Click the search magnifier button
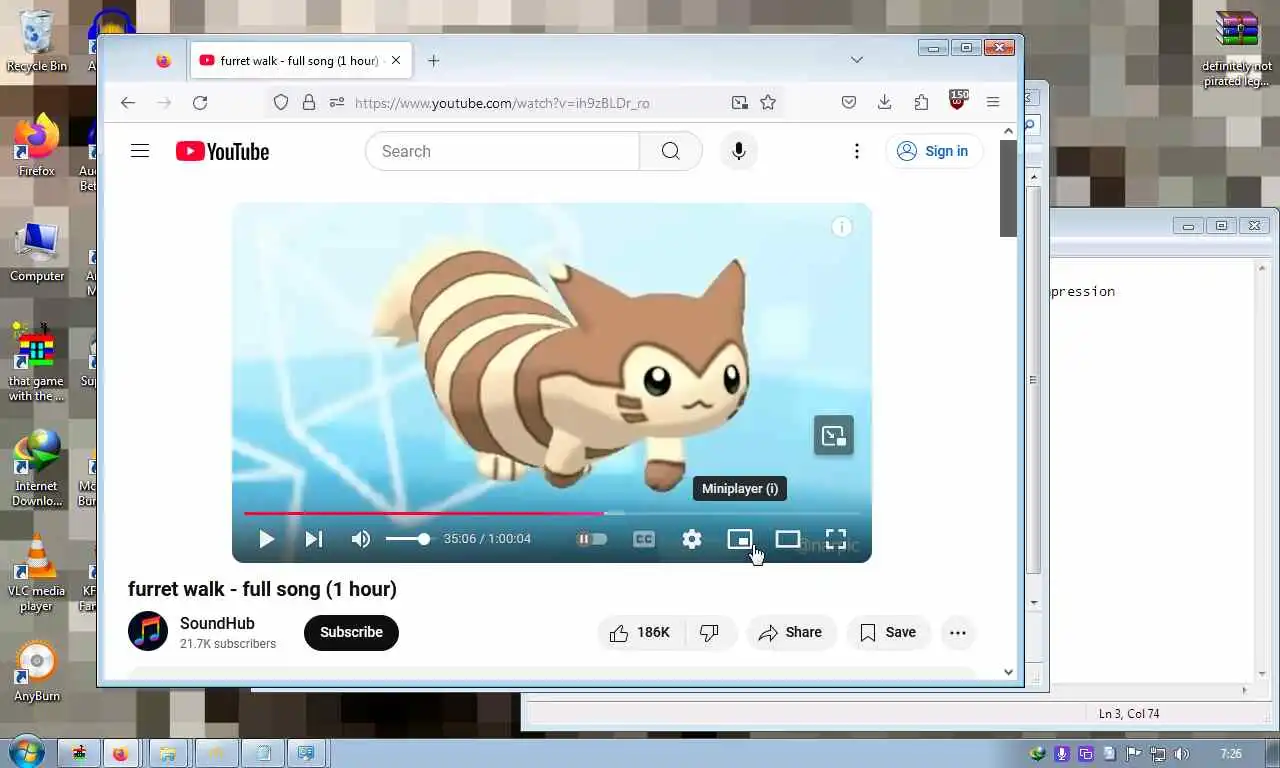Screen dimensions: 1280x768 pyautogui.click(x=671, y=151)
